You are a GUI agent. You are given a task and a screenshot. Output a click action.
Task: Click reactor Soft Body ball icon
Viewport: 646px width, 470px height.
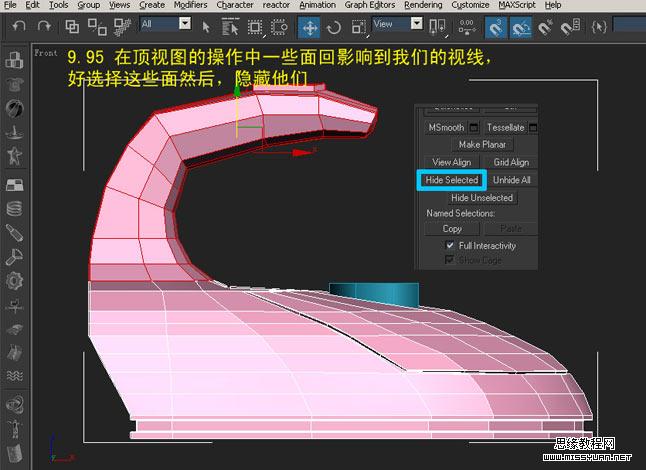tap(14, 108)
